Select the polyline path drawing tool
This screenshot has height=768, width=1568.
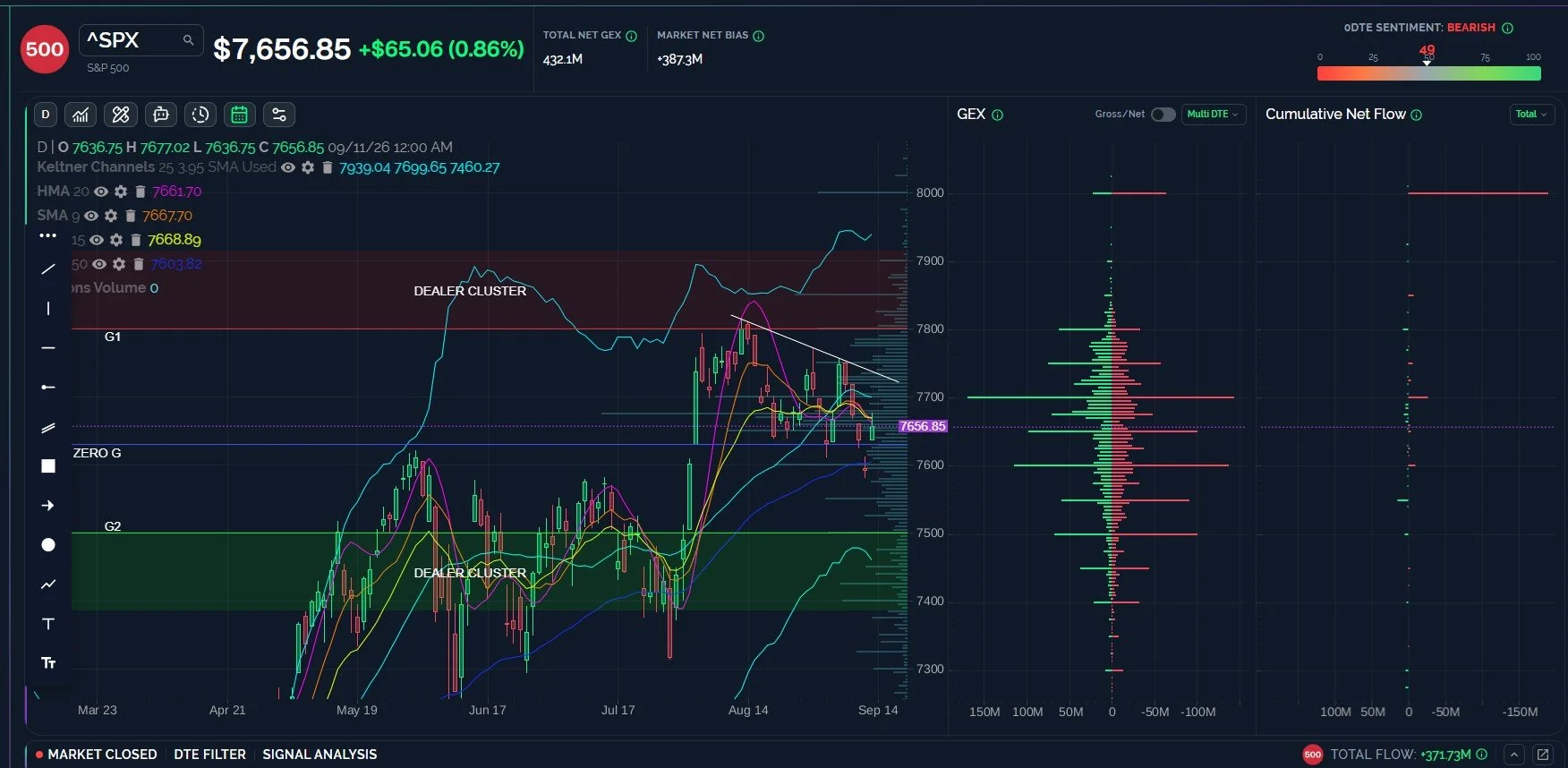pos(48,585)
